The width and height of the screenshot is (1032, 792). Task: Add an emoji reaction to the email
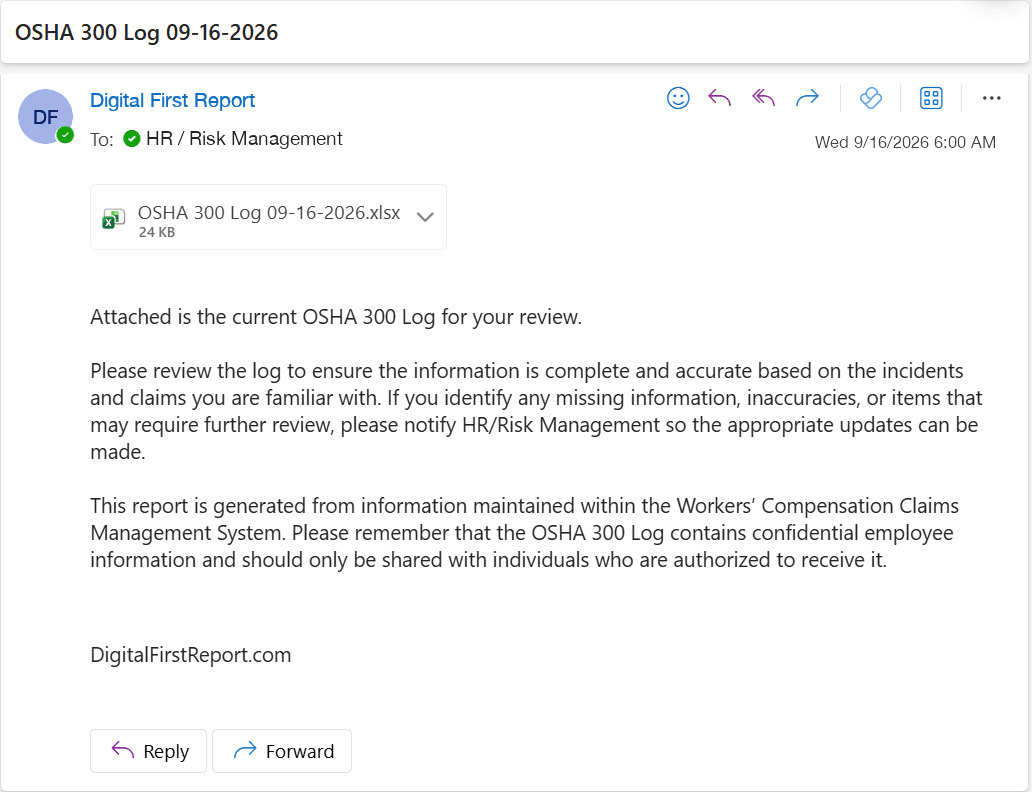pos(678,98)
